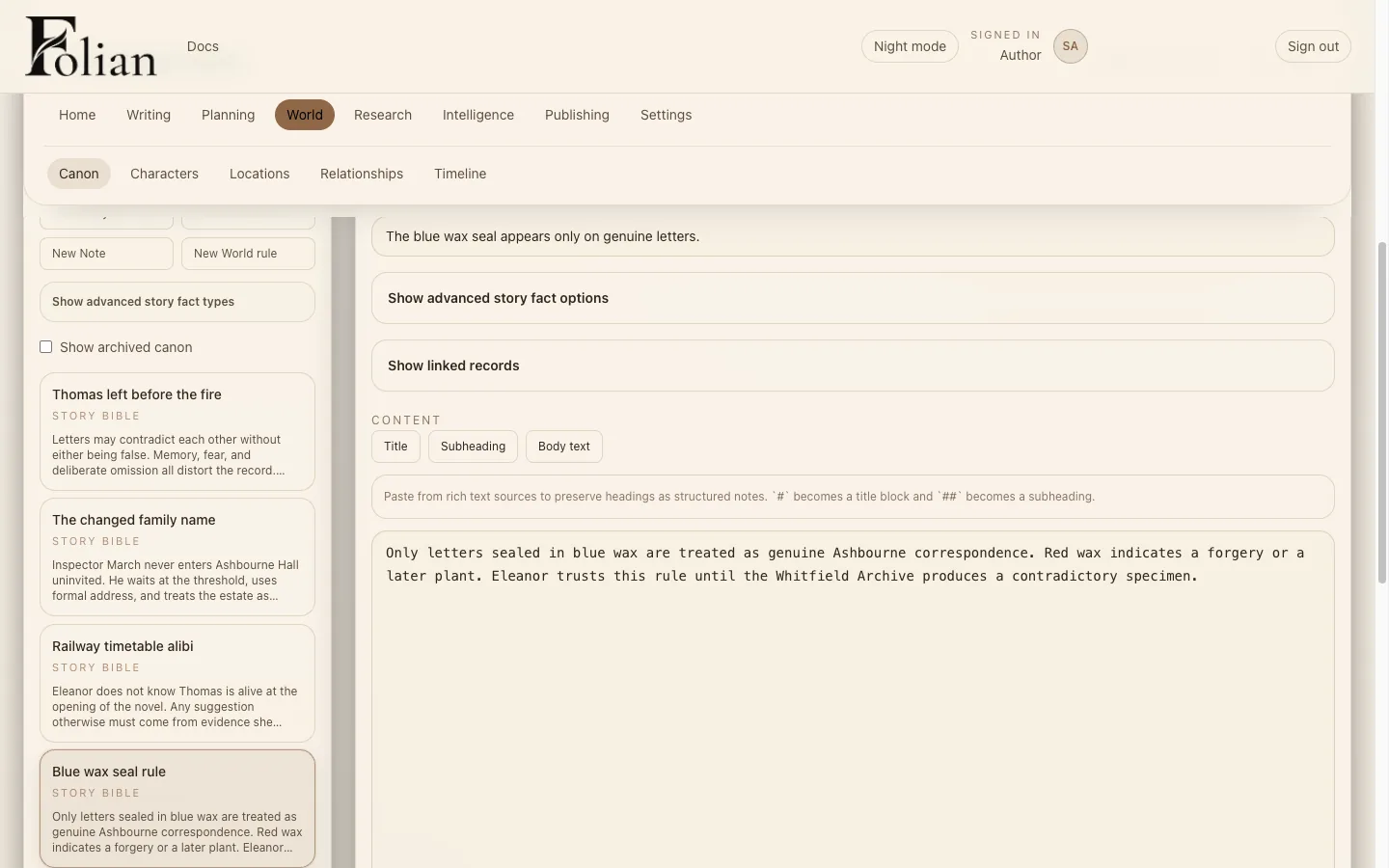Open the Relationships sub-tab
This screenshot has width=1389, height=868.
coord(362,174)
